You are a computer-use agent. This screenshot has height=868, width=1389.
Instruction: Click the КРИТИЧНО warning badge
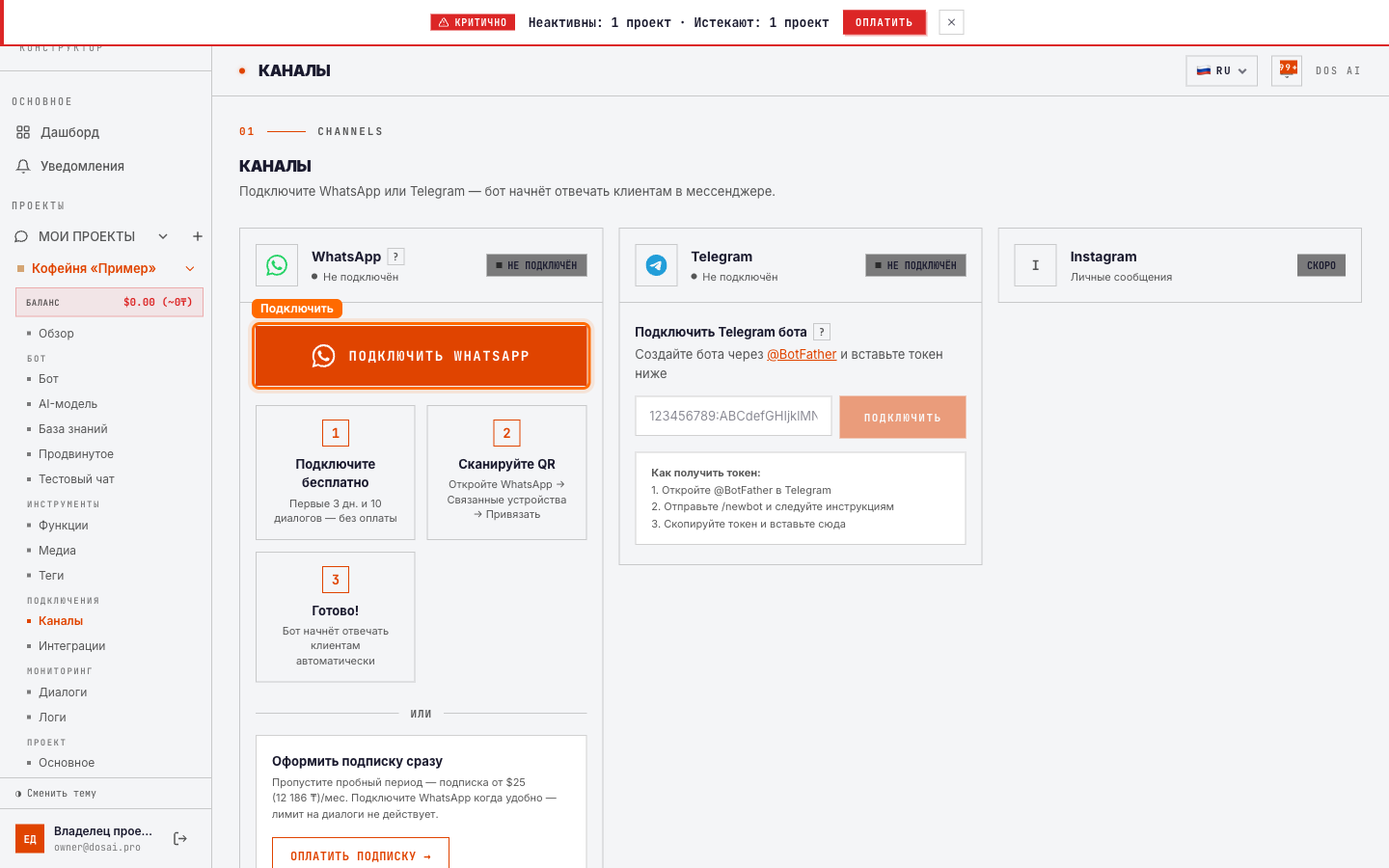point(473,22)
